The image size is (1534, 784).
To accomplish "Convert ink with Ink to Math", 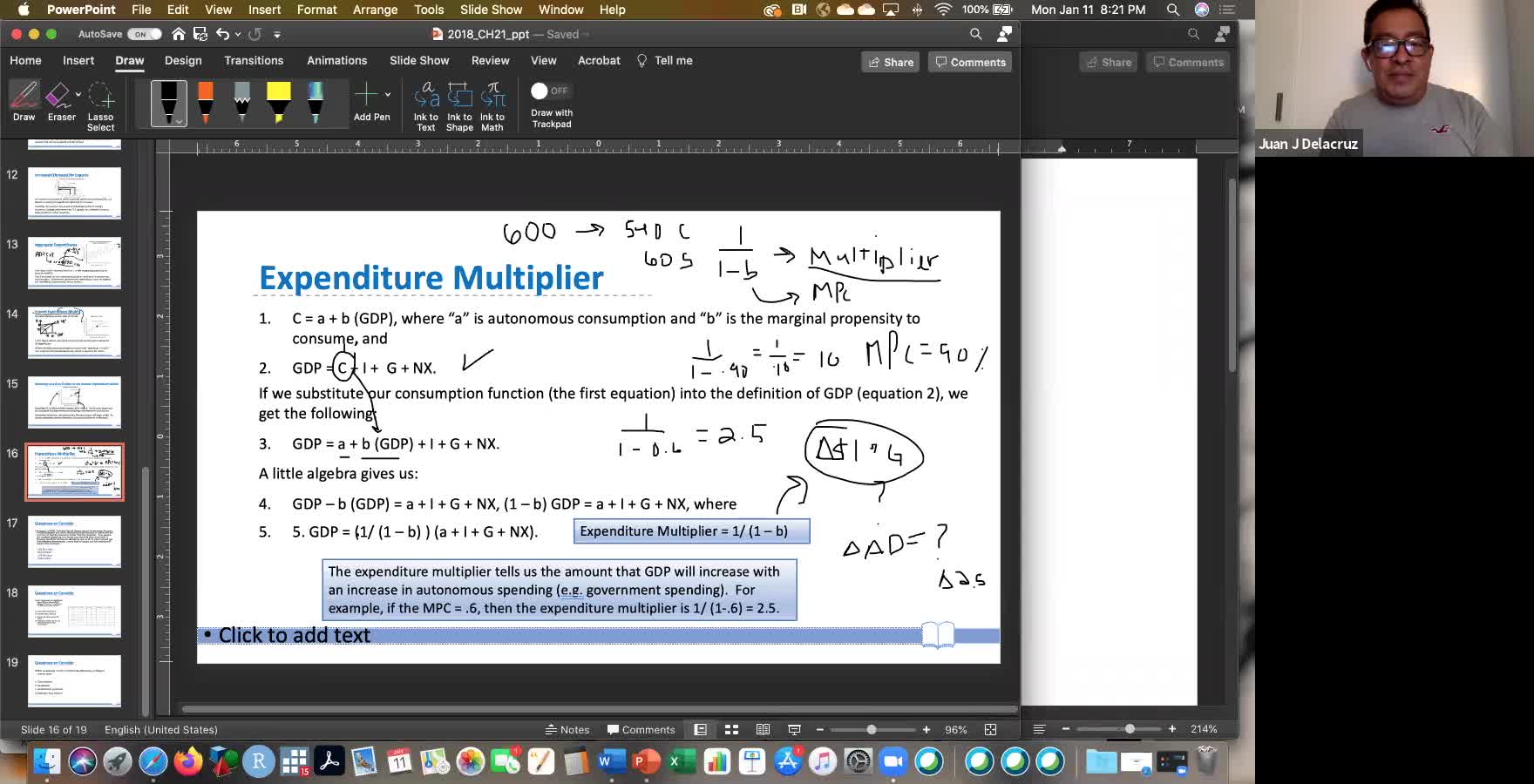I will [x=492, y=106].
